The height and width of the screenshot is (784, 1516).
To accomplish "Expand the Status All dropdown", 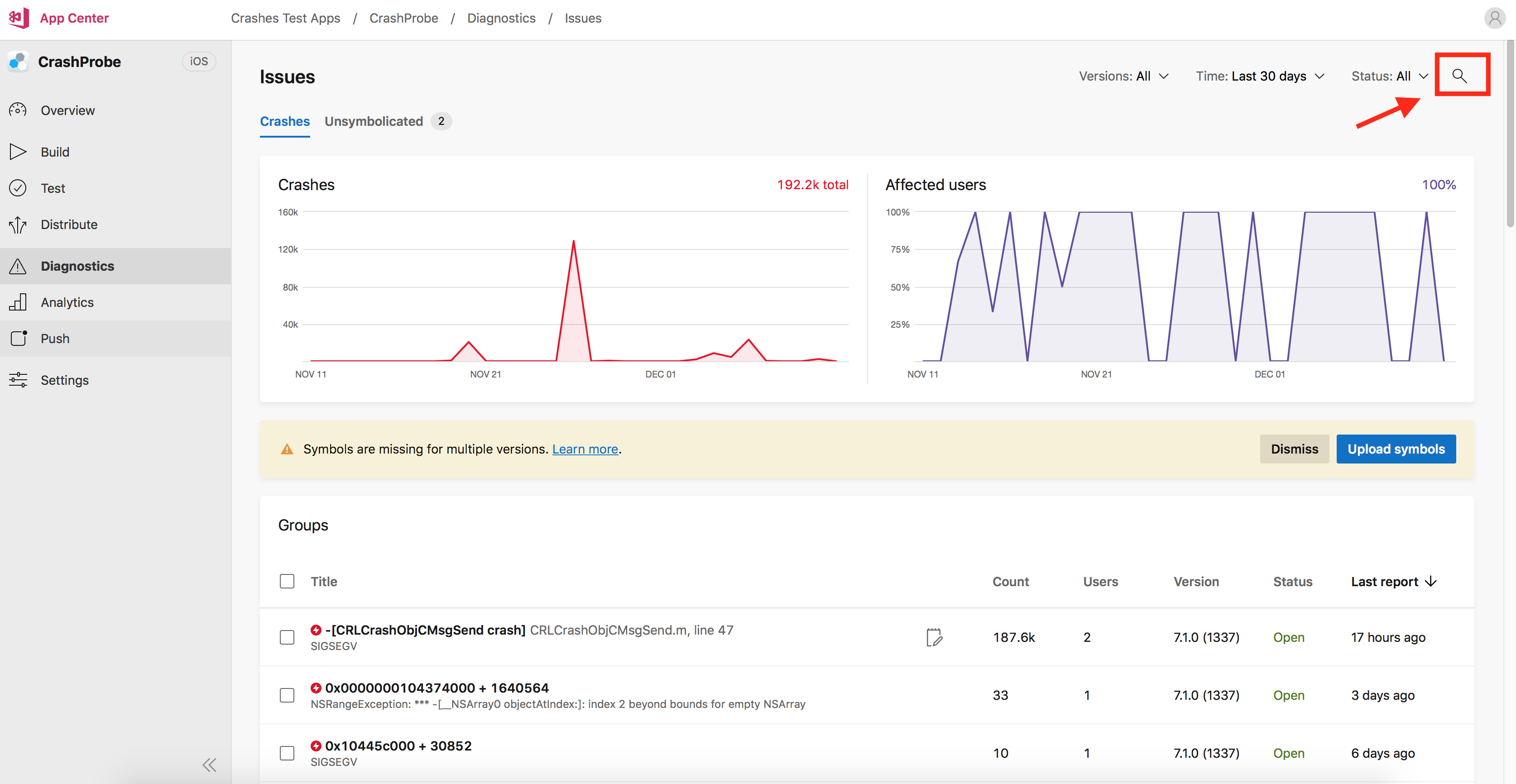I will point(1390,75).
